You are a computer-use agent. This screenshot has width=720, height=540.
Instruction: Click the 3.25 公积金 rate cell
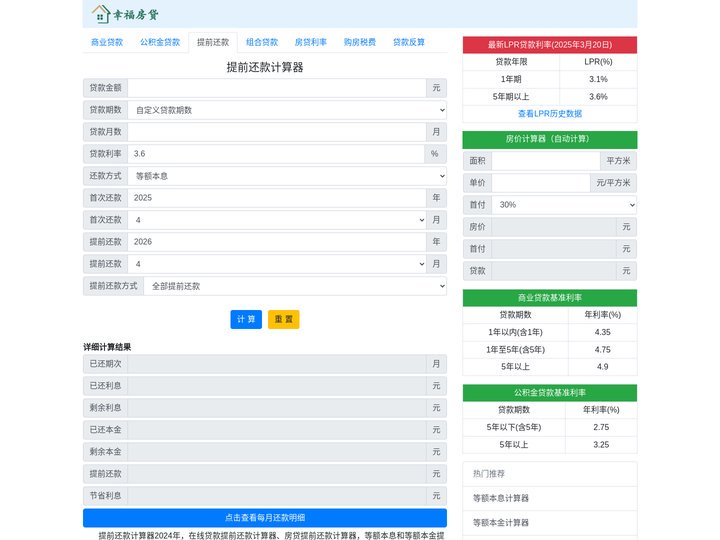[x=601, y=445]
